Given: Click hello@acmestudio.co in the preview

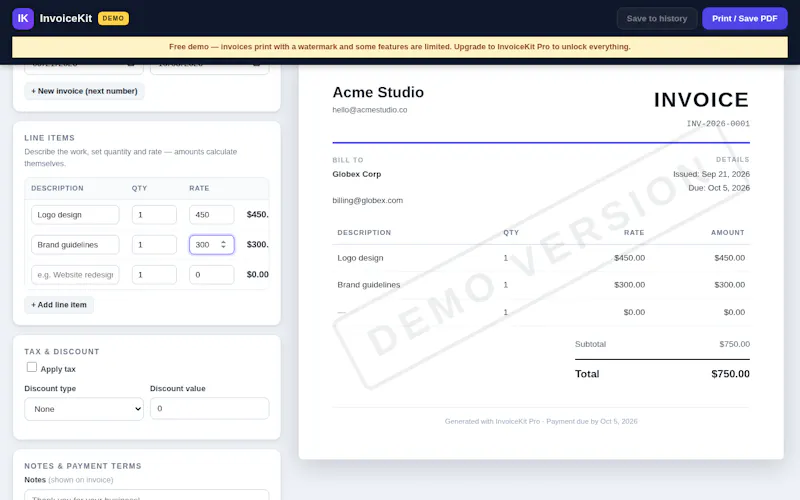Looking at the screenshot, I should [369, 110].
